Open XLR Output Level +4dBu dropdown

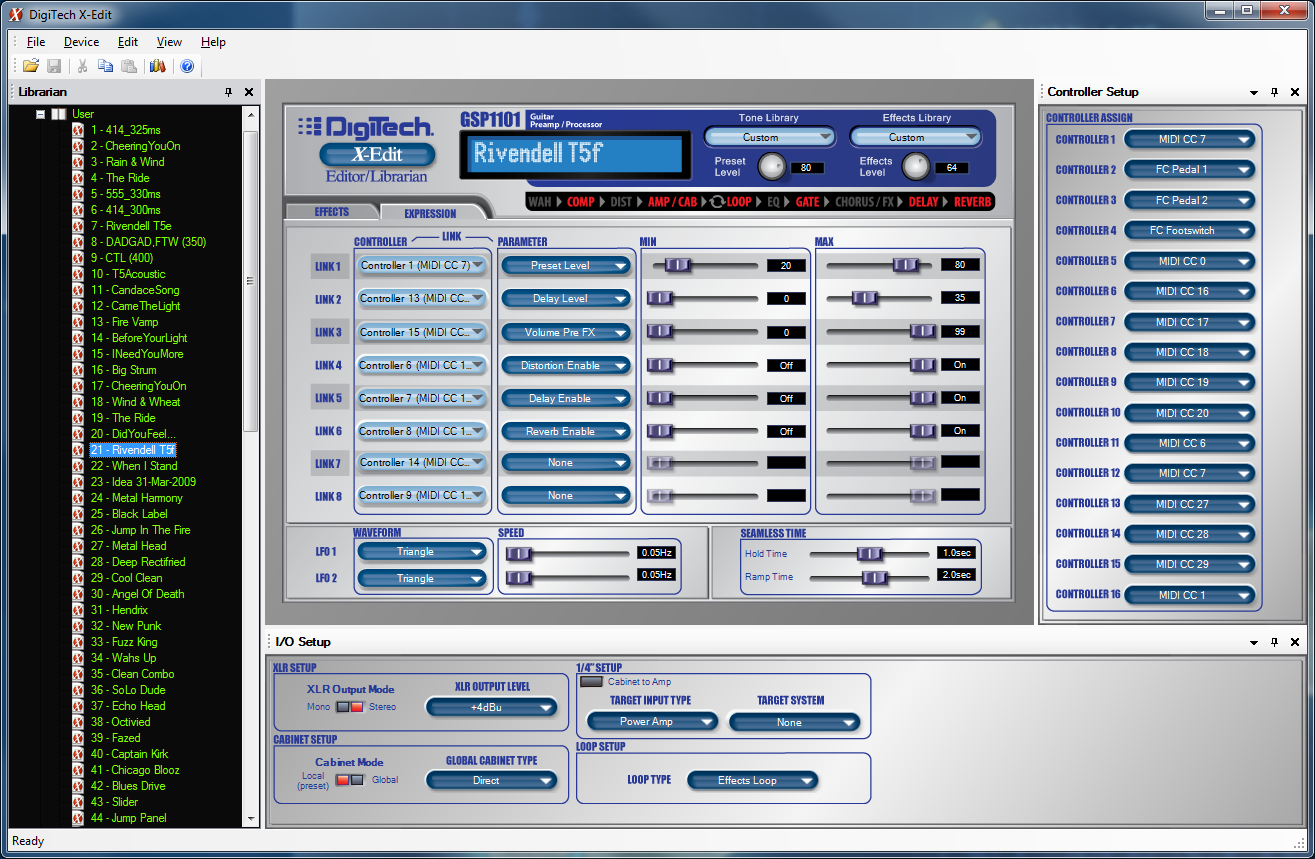tap(491, 708)
